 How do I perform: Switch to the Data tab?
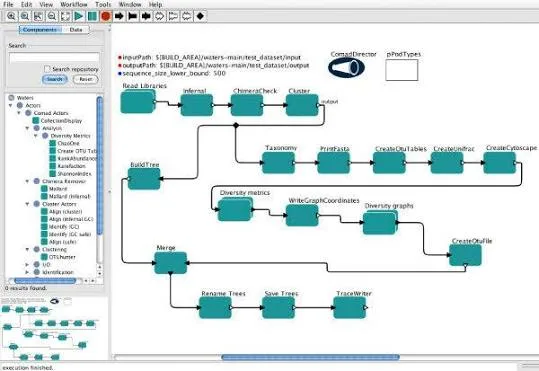[76, 30]
